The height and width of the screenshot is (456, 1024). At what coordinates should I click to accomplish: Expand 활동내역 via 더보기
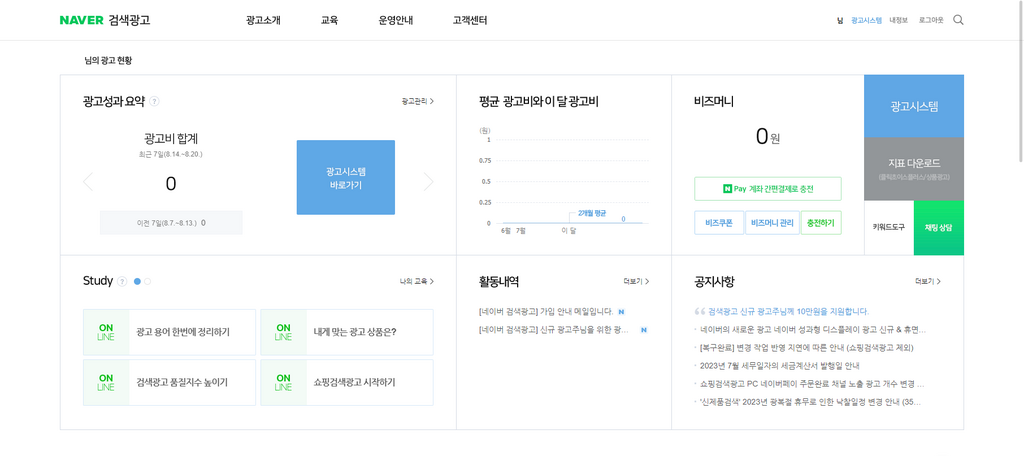point(636,282)
